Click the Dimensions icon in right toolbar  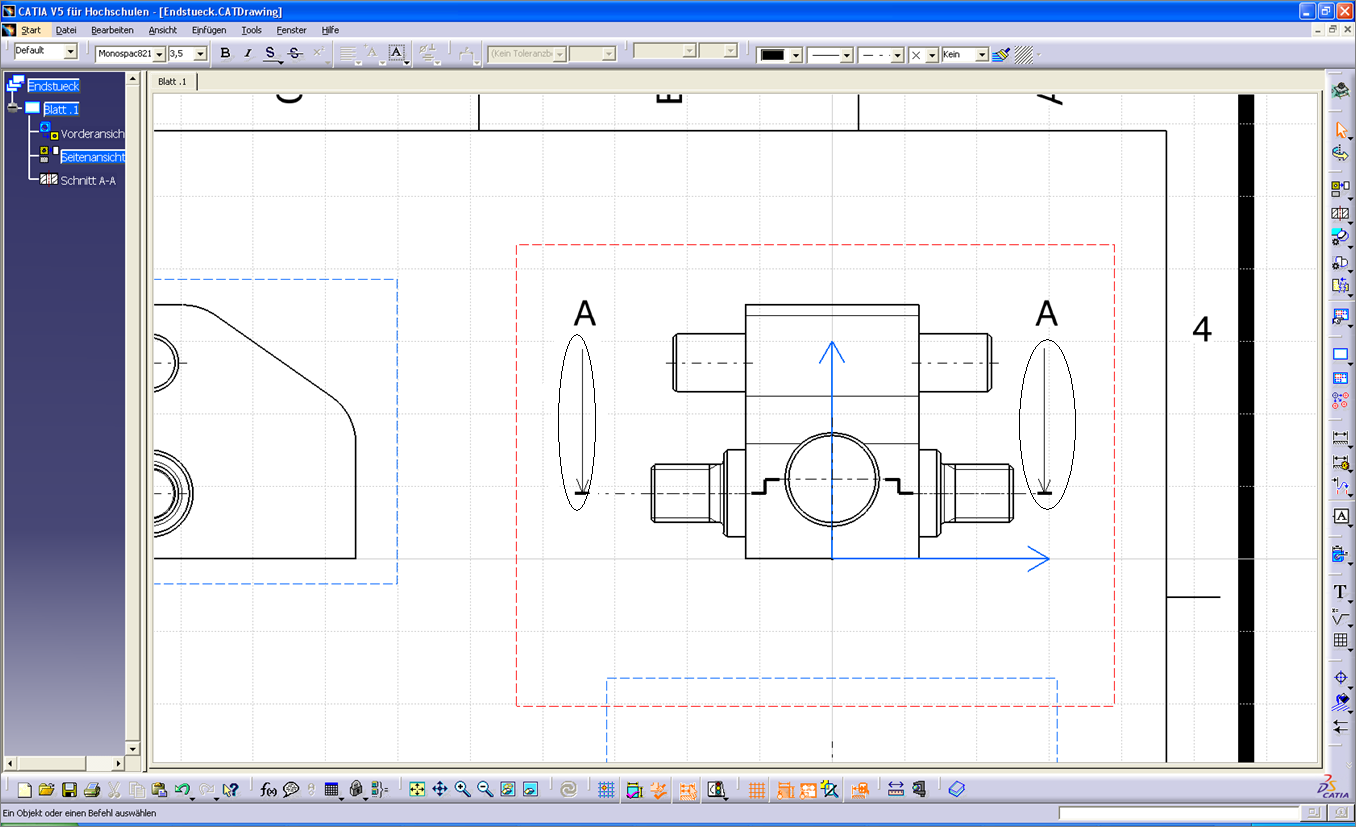tap(1341, 437)
